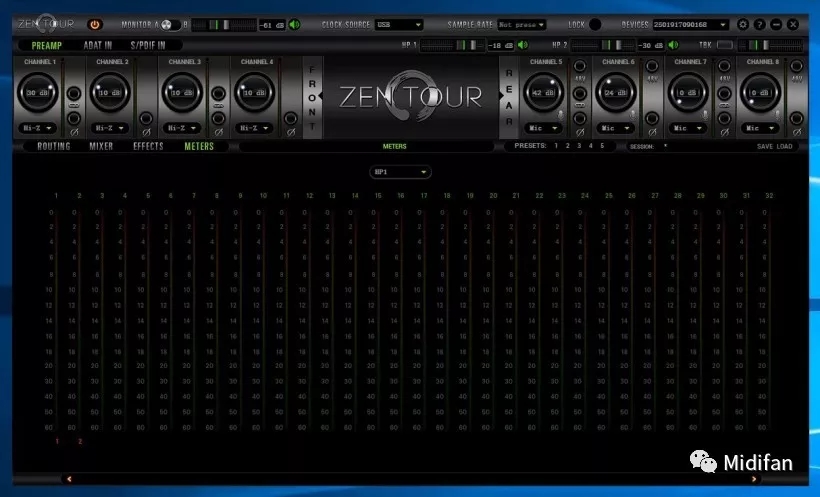The image size is (820, 497).
Task: Open the help question mark icon
Action: point(760,24)
